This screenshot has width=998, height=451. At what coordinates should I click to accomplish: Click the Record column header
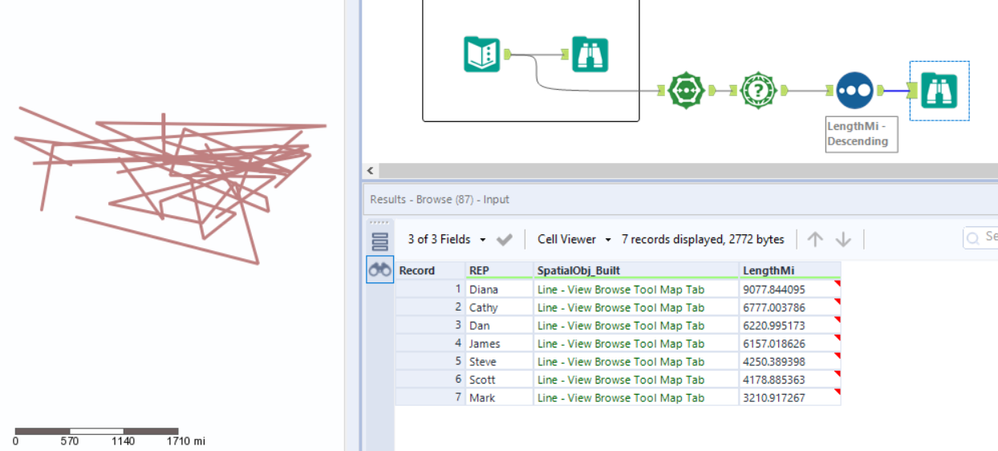[x=431, y=270]
